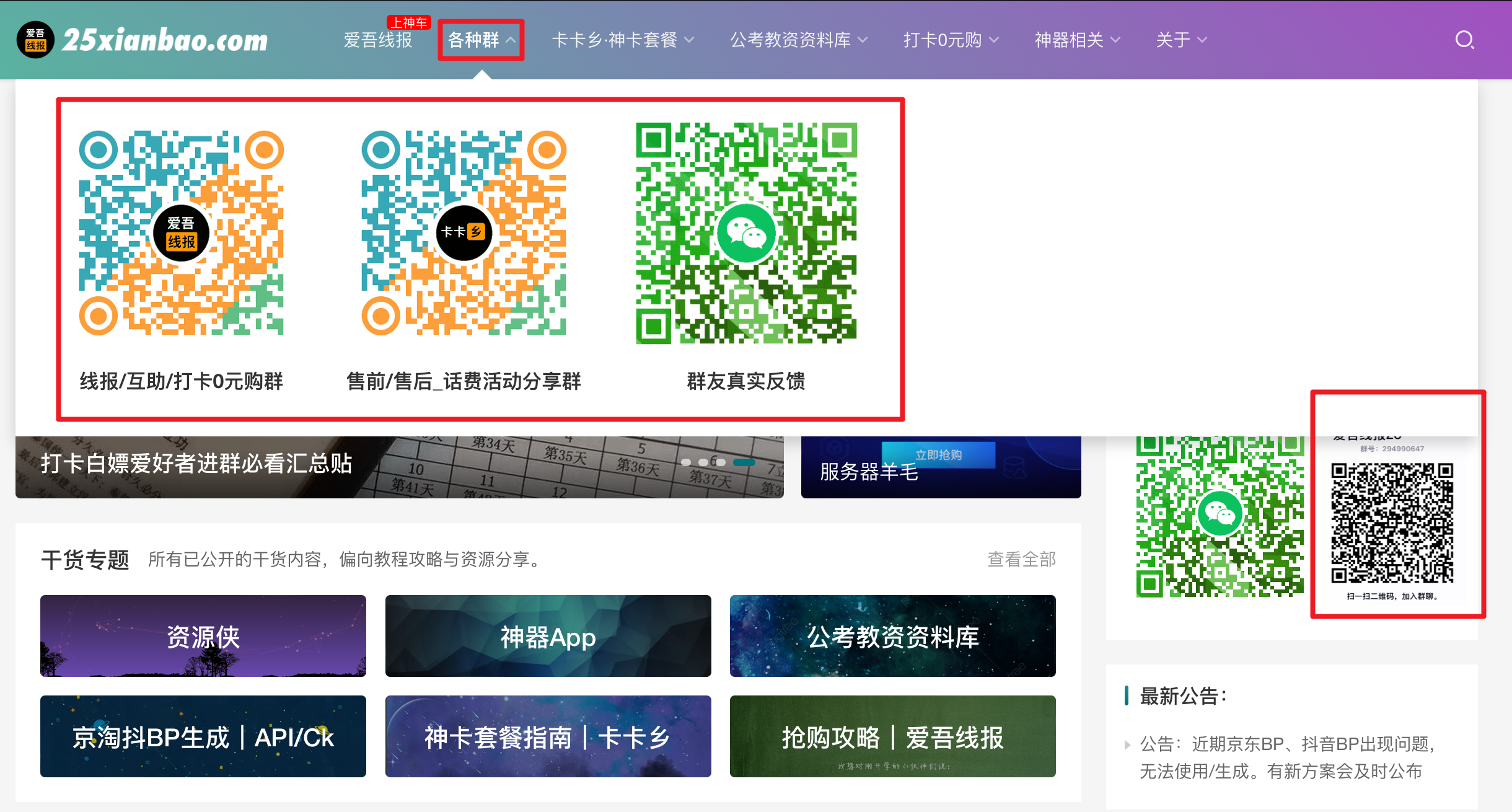Open 抢购攻略｜爱吾线报 card
Screen dimensions: 1512x812
point(893,736)
